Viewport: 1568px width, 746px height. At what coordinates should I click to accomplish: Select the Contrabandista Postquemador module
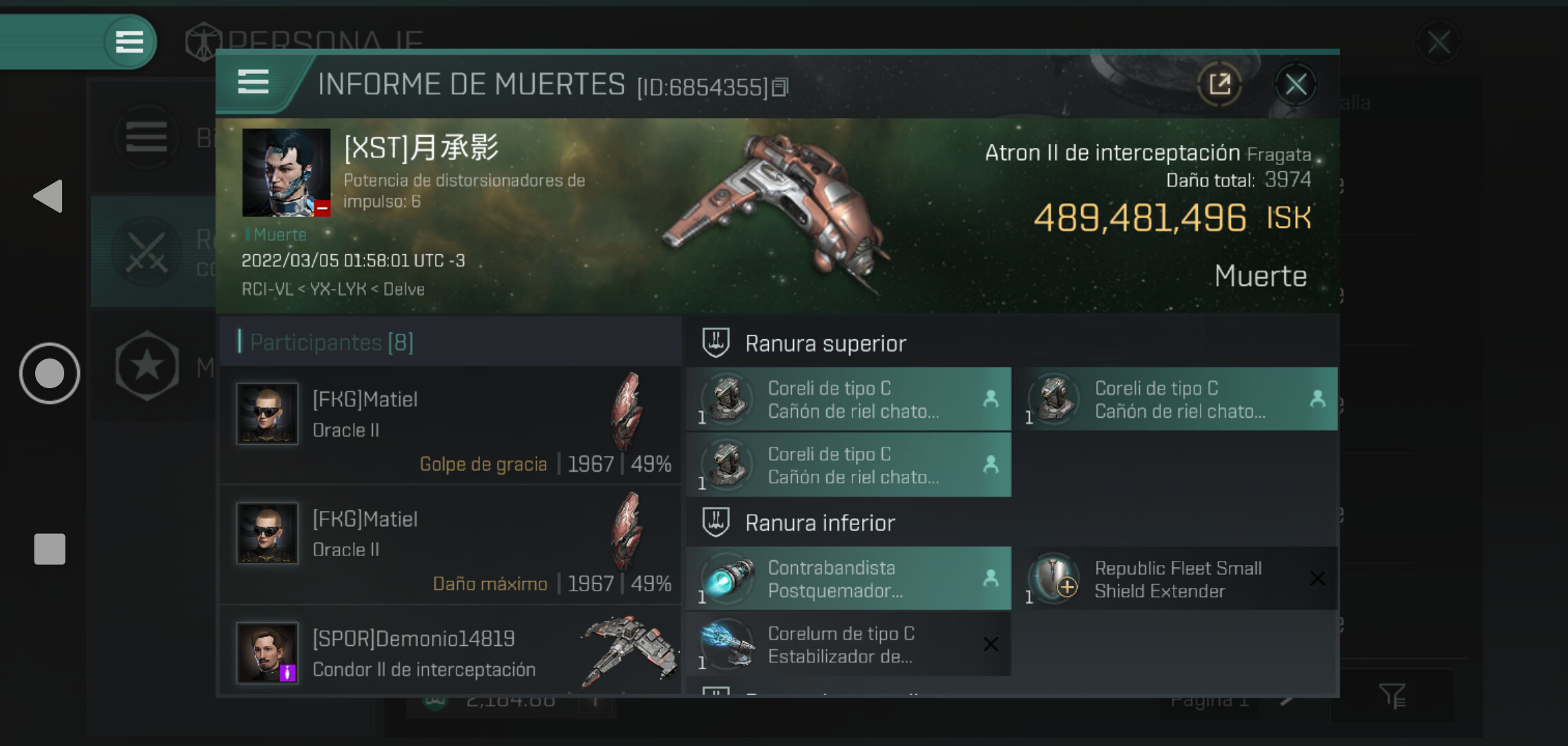849,579
